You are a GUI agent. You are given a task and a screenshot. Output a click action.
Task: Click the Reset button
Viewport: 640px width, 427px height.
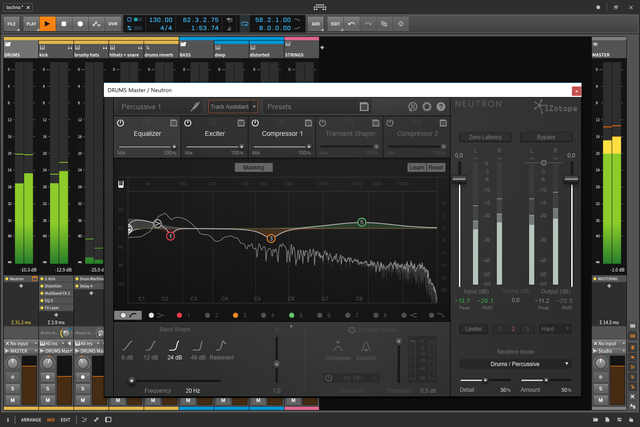436,167
